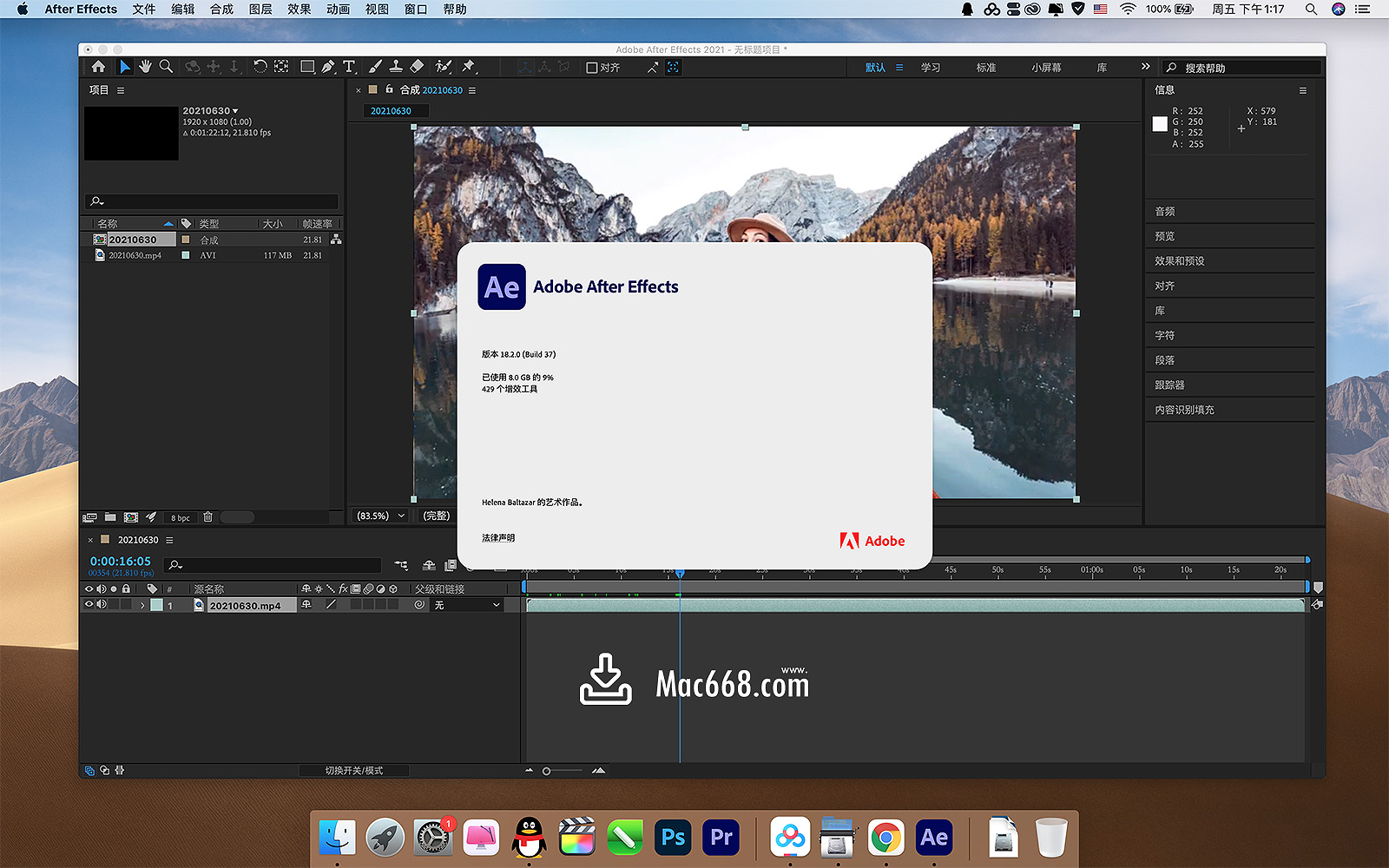Image resolution: width=1389 pixels, height=868 pixels.
Task: Mute audio of 20210630.mp4 layer
Action: pos(102,605)
